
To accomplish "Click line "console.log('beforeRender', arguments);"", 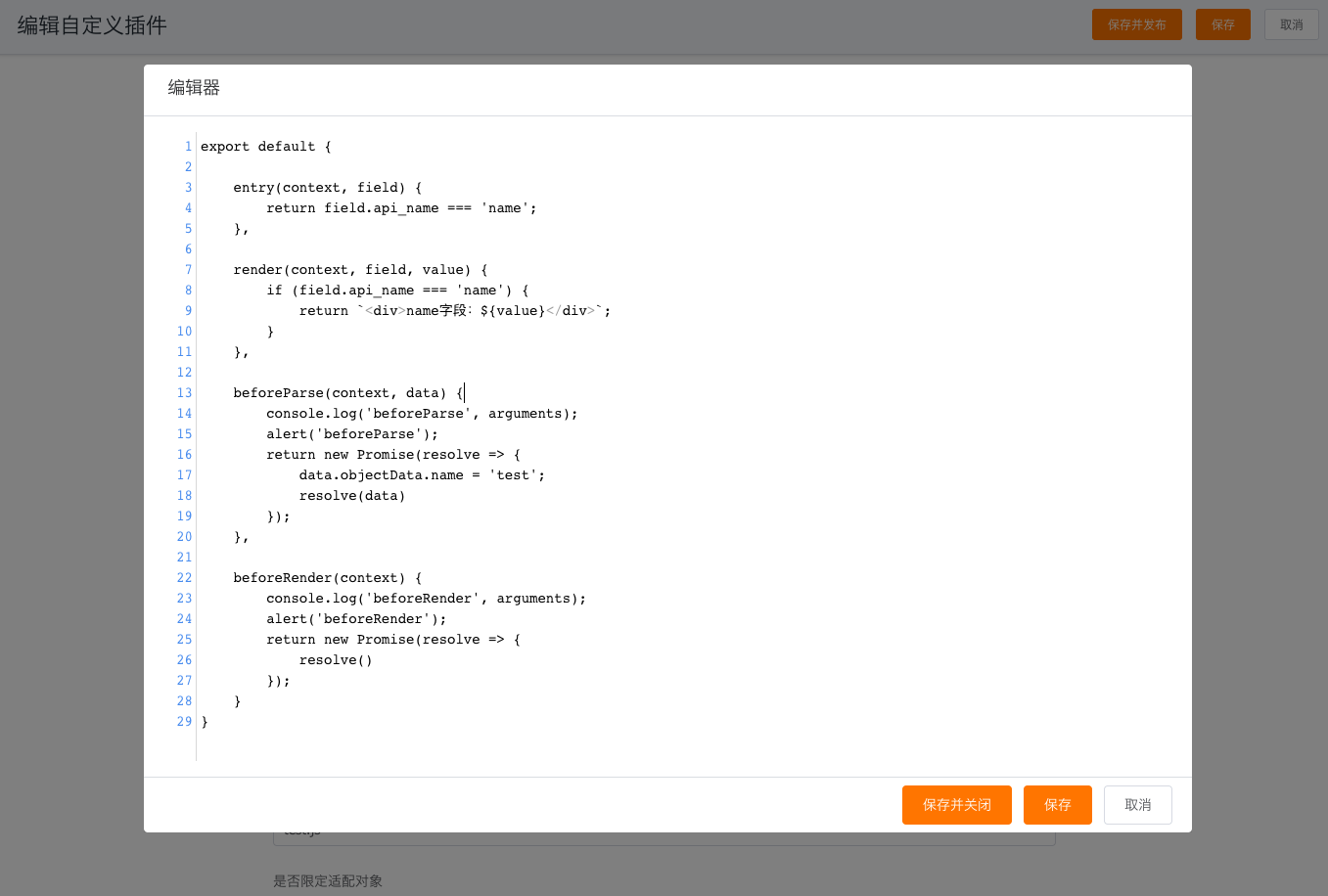I will coord(426,599).
